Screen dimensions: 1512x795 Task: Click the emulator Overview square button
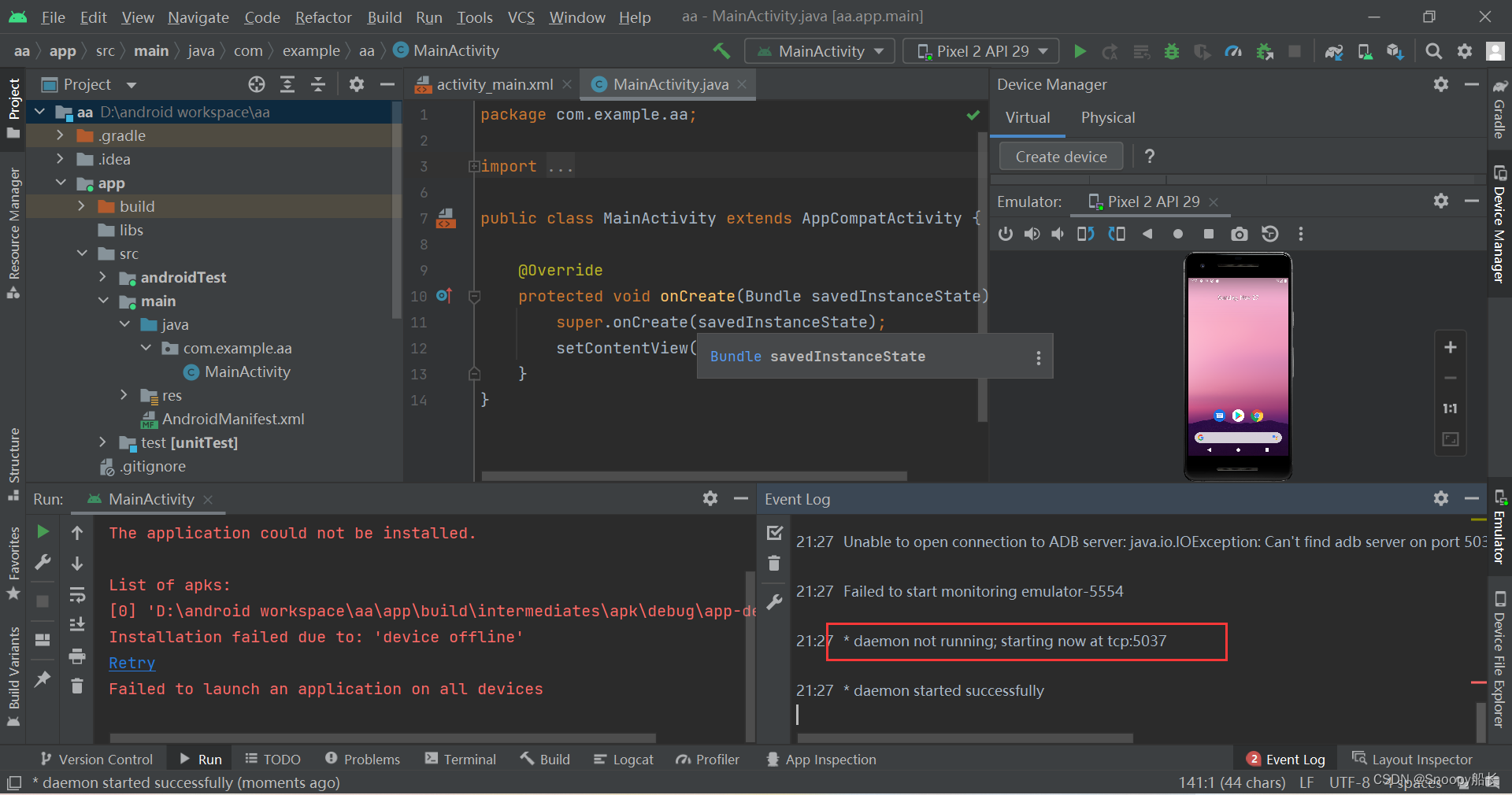[1209, 234]
